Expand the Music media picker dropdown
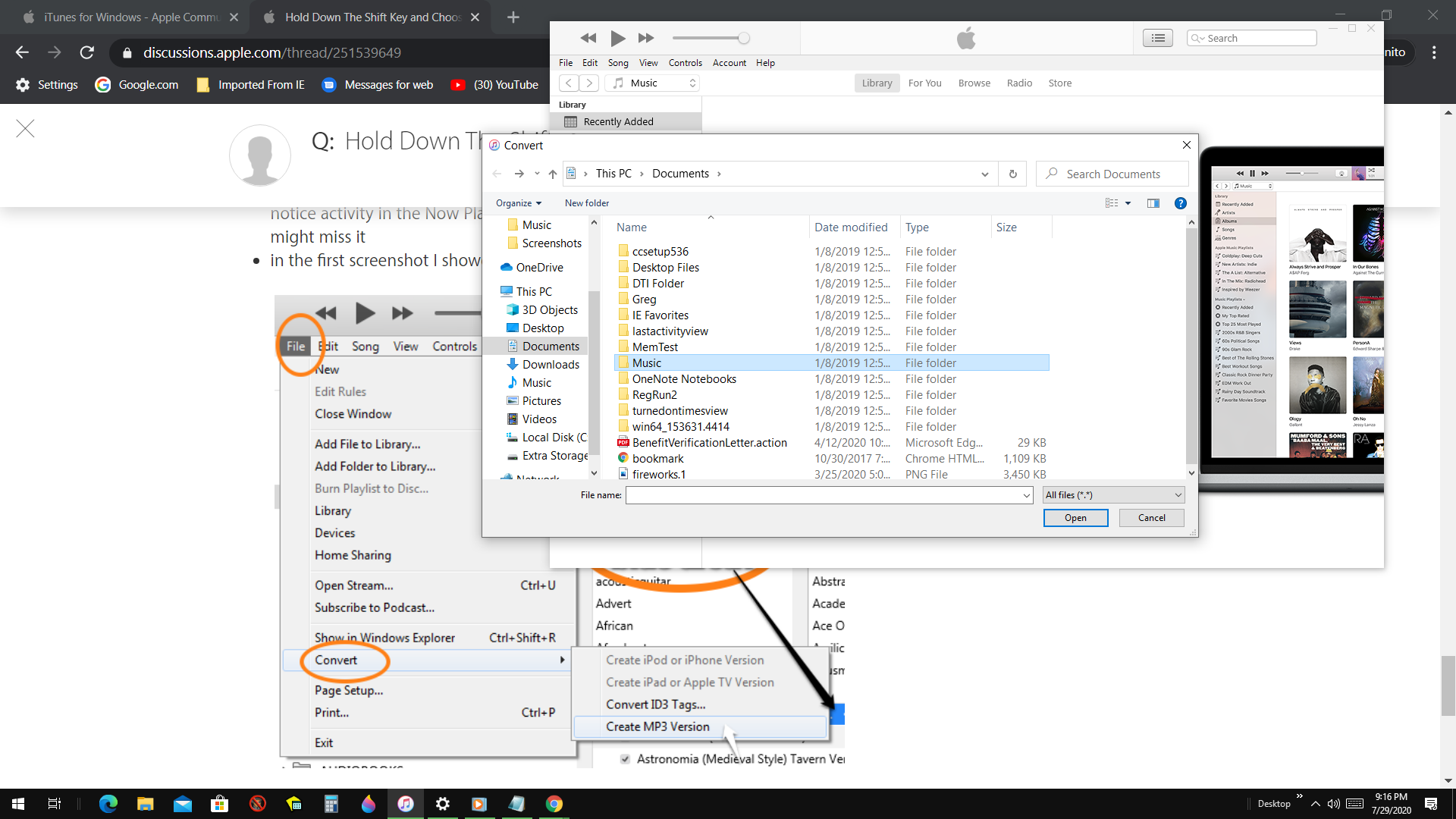The image size is (1456, 819). (655, 83)
